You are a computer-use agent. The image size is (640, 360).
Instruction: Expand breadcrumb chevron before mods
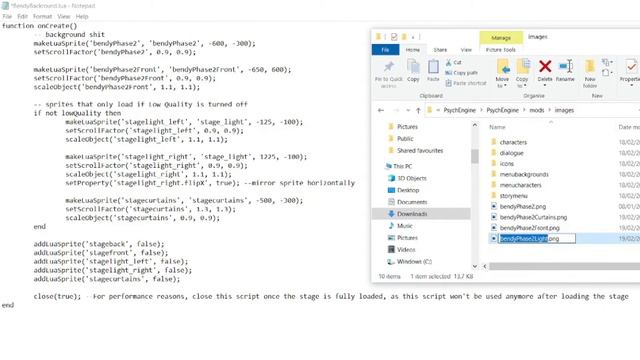tap(524, 110)
